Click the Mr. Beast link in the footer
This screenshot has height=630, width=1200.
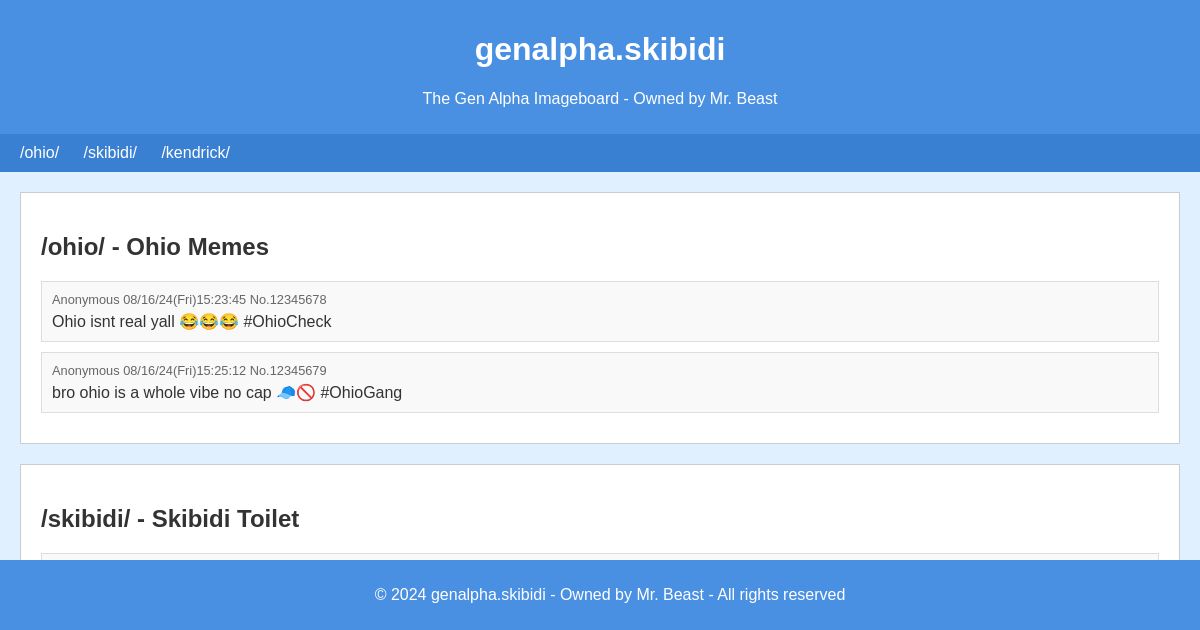point(670,594)
